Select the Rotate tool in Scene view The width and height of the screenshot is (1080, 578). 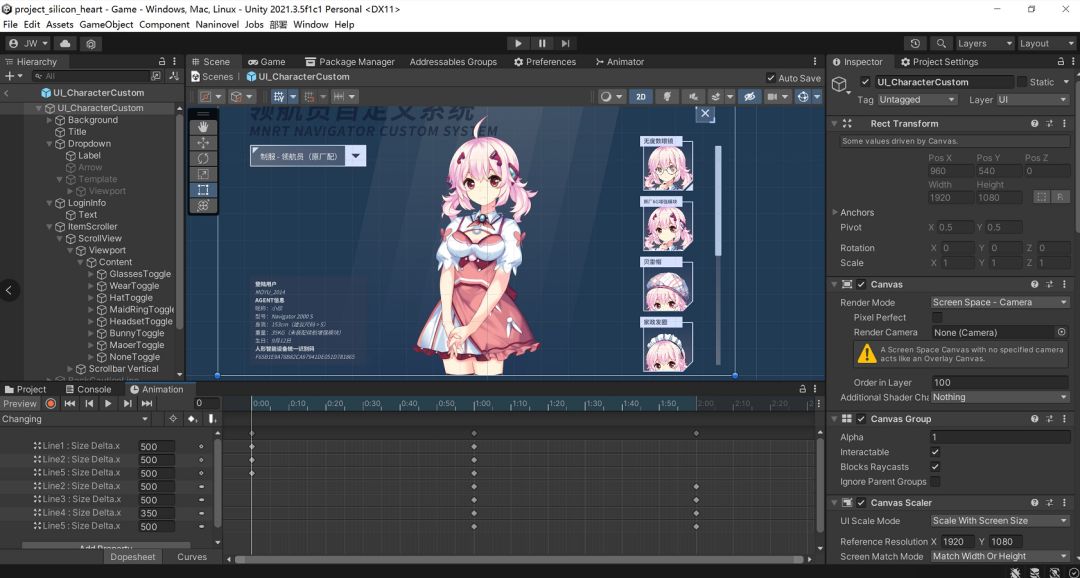pyautogui.click(x=203, y=158)
